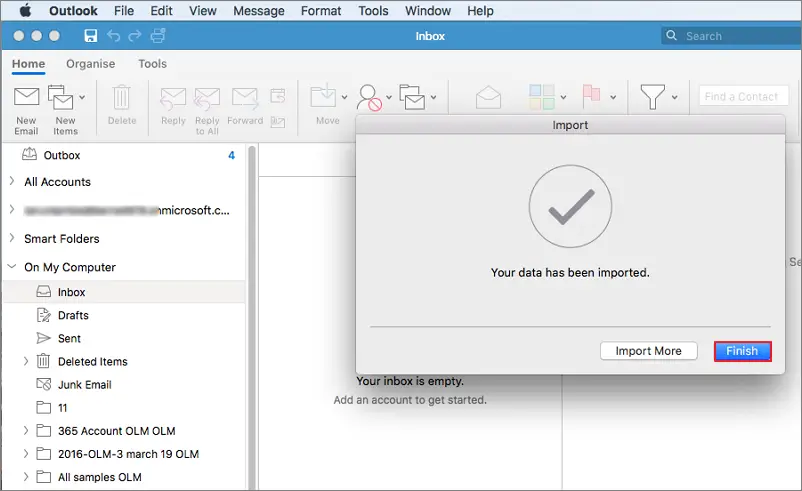Click the Junk block-sender icon
802x491 pixels.
(369, 97)
